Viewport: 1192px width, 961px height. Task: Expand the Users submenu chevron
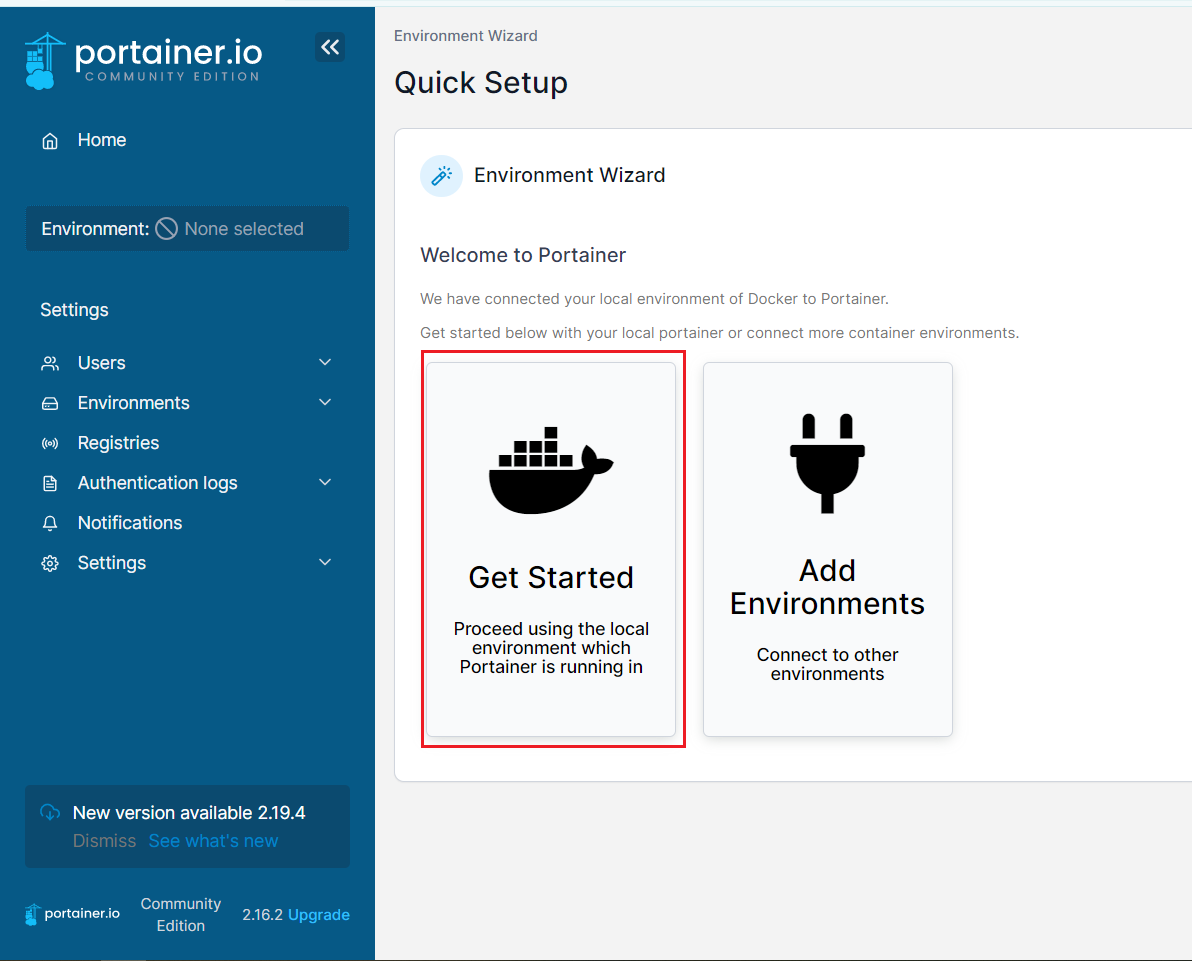pos(325,363)
